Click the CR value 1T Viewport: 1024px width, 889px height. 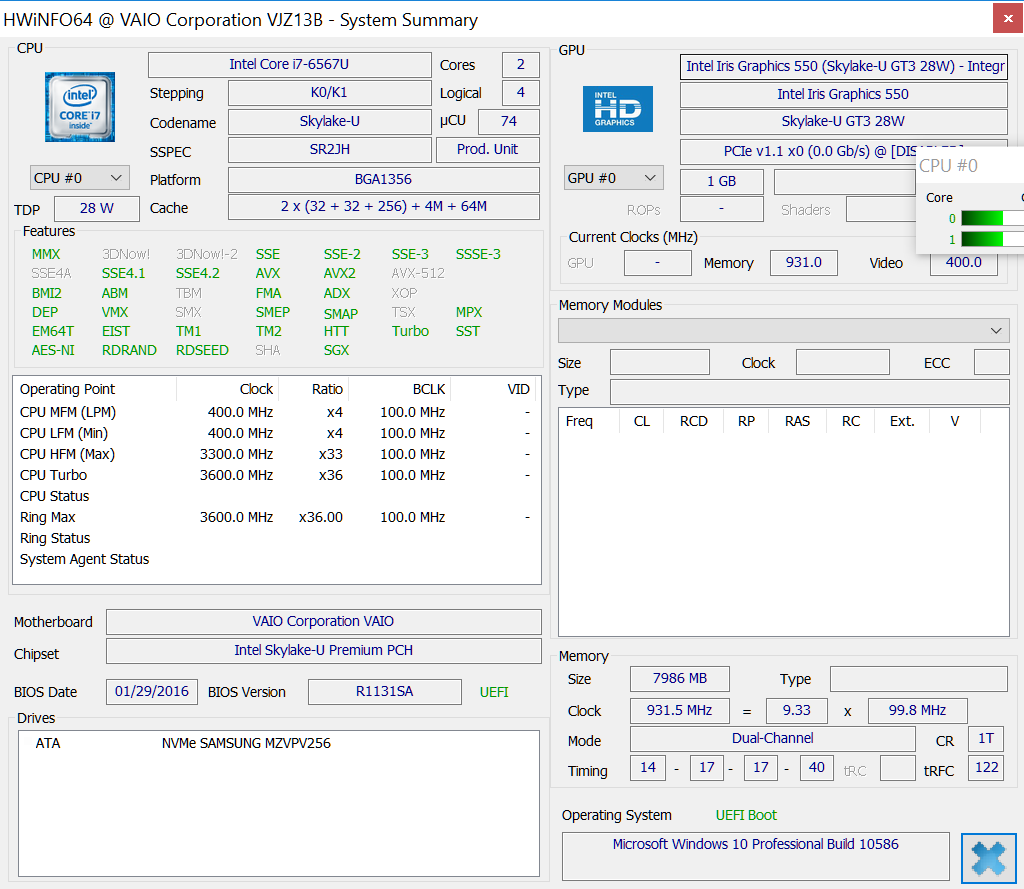pos(986,739)
